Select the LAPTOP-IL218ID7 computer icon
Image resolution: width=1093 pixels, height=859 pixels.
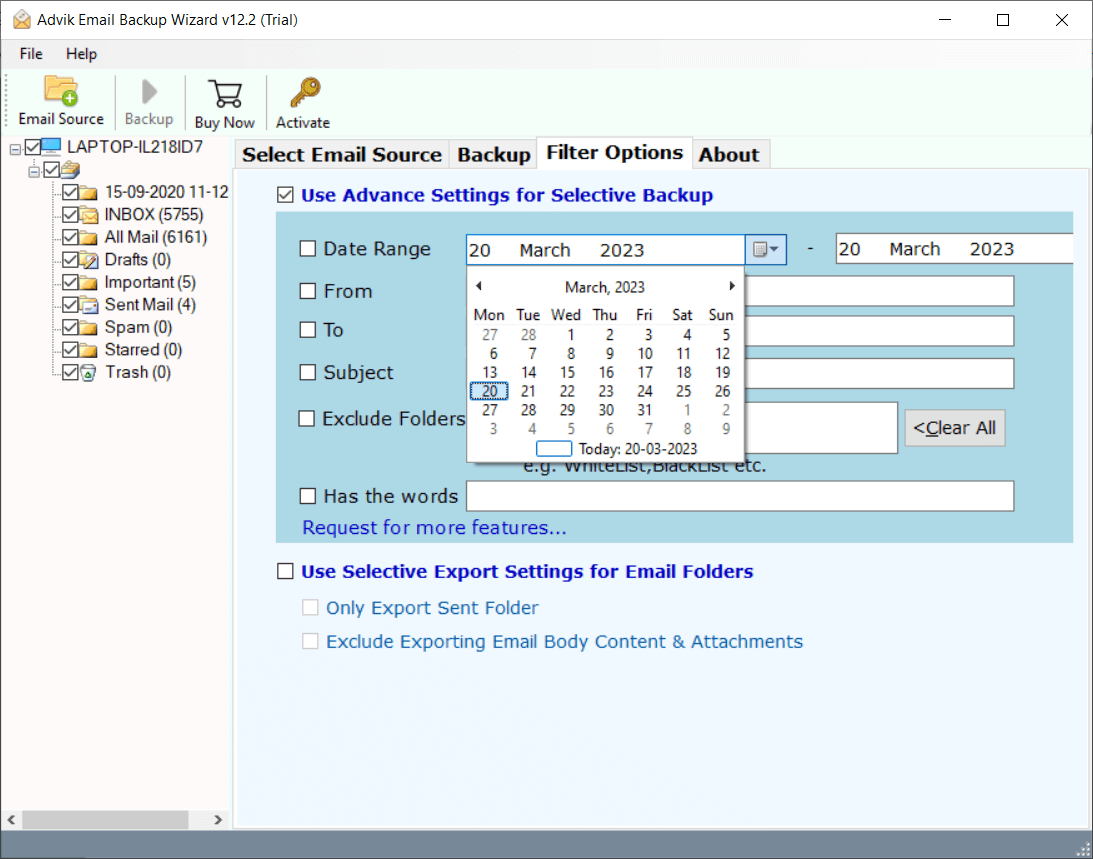pyautogui.click(x=52, y=147)
